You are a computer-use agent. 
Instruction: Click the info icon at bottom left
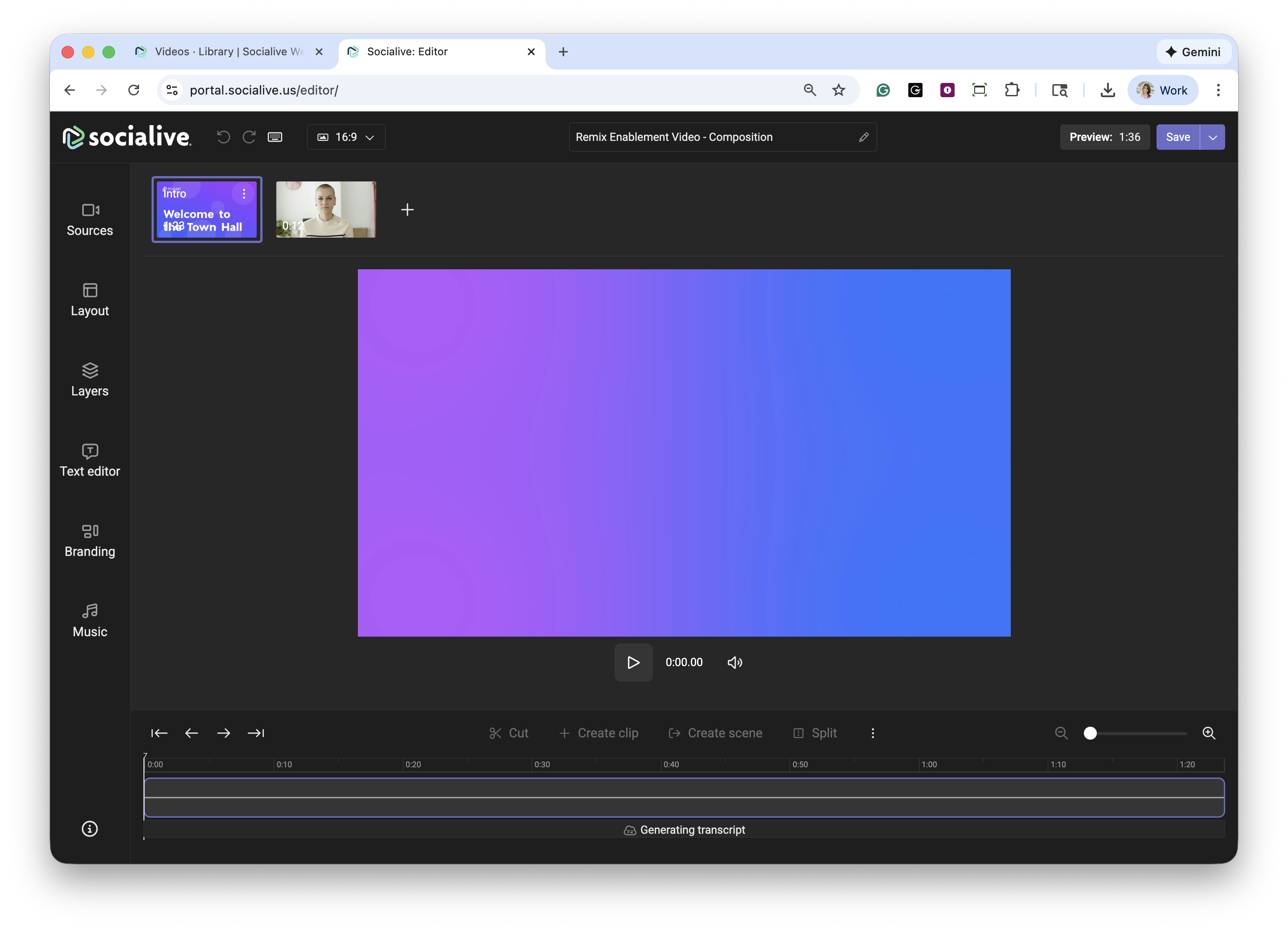pyautogui.click(x=90, y=828)
